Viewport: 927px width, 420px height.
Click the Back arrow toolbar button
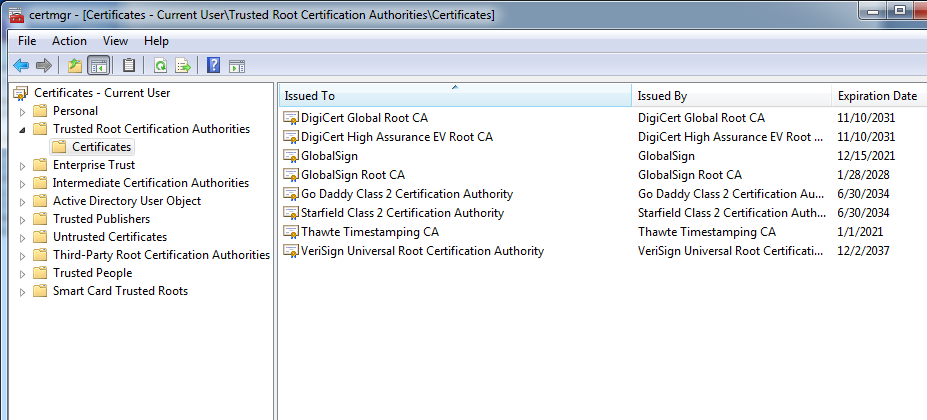pyautogui.click(x=20, y=66)
